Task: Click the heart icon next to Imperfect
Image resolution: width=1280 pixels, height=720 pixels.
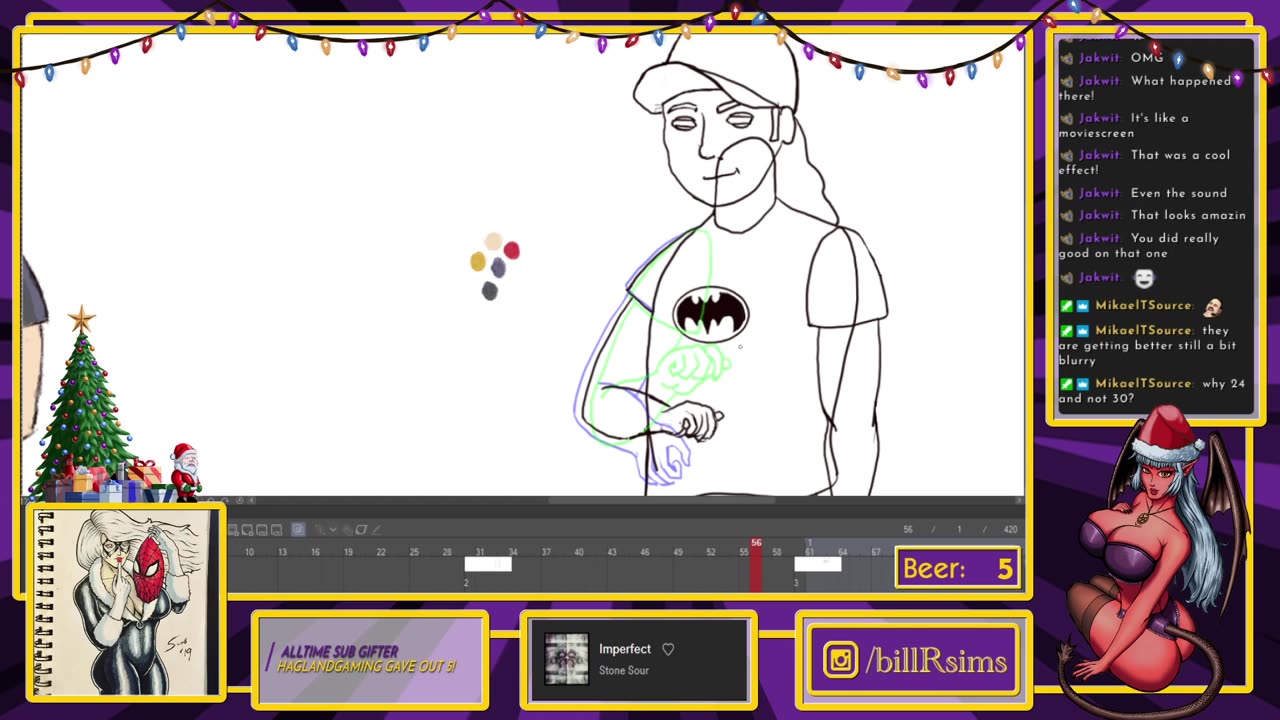Action: coord(668,649)
